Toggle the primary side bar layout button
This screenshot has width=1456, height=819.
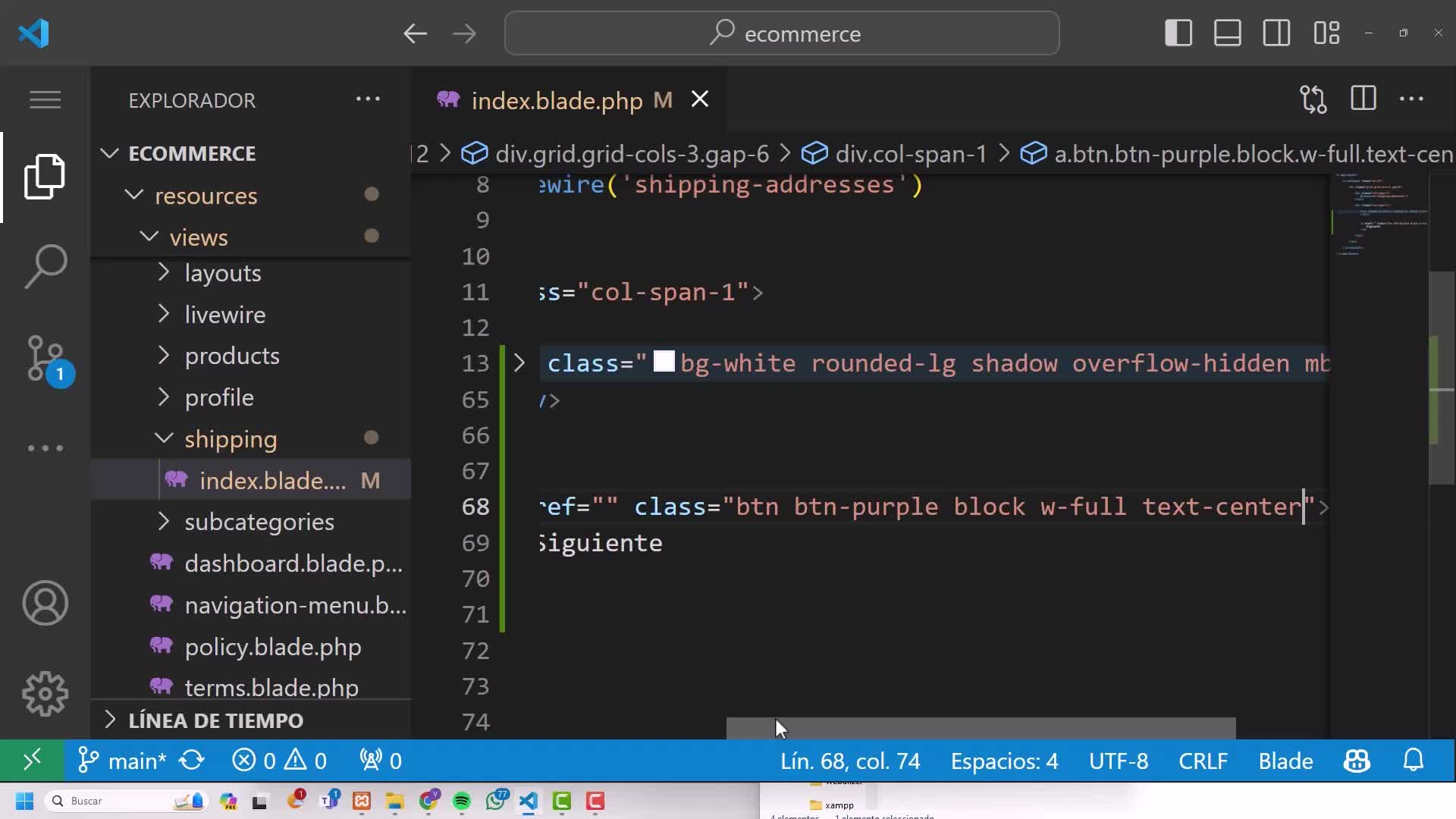(x=1178, y=33)
